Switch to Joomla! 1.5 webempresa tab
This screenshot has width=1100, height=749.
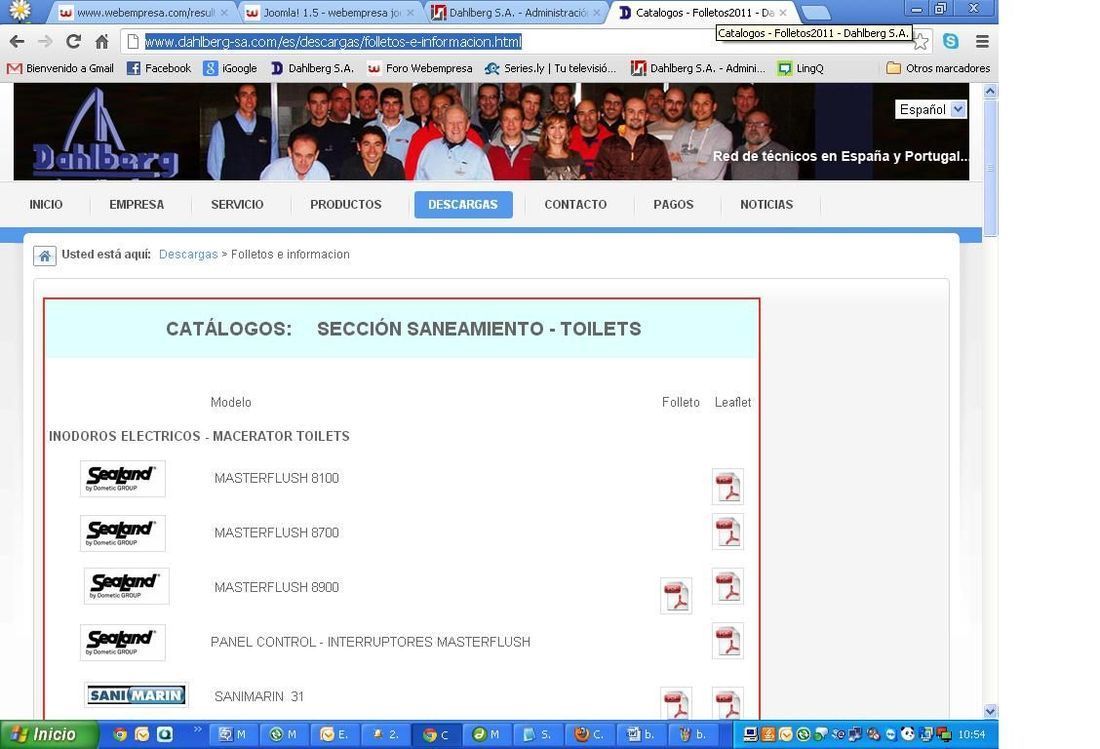point(331,13)
